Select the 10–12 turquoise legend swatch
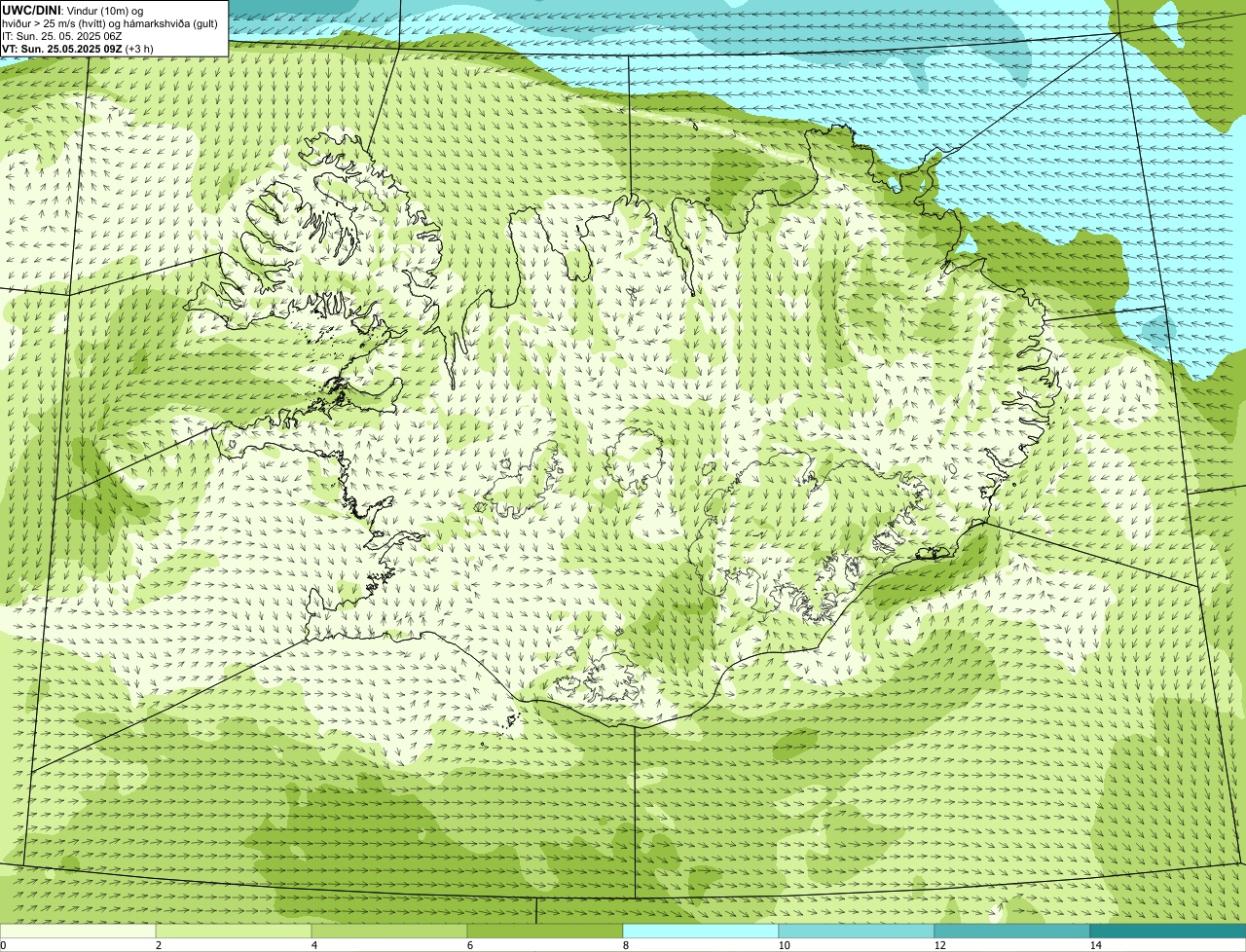Image resolution: width=1246 pixels, height=952 pixels. coord(857,931)
